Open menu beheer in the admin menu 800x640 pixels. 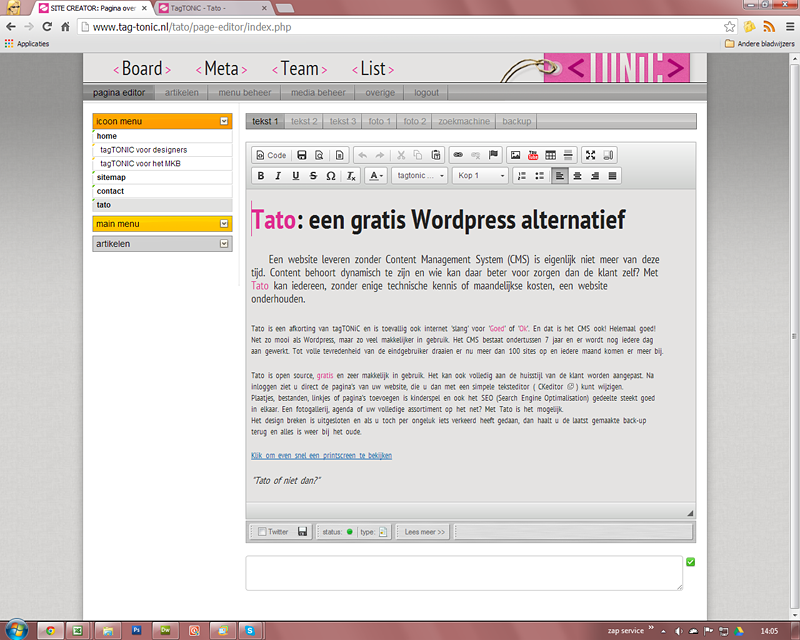click(x=245, y=92)
